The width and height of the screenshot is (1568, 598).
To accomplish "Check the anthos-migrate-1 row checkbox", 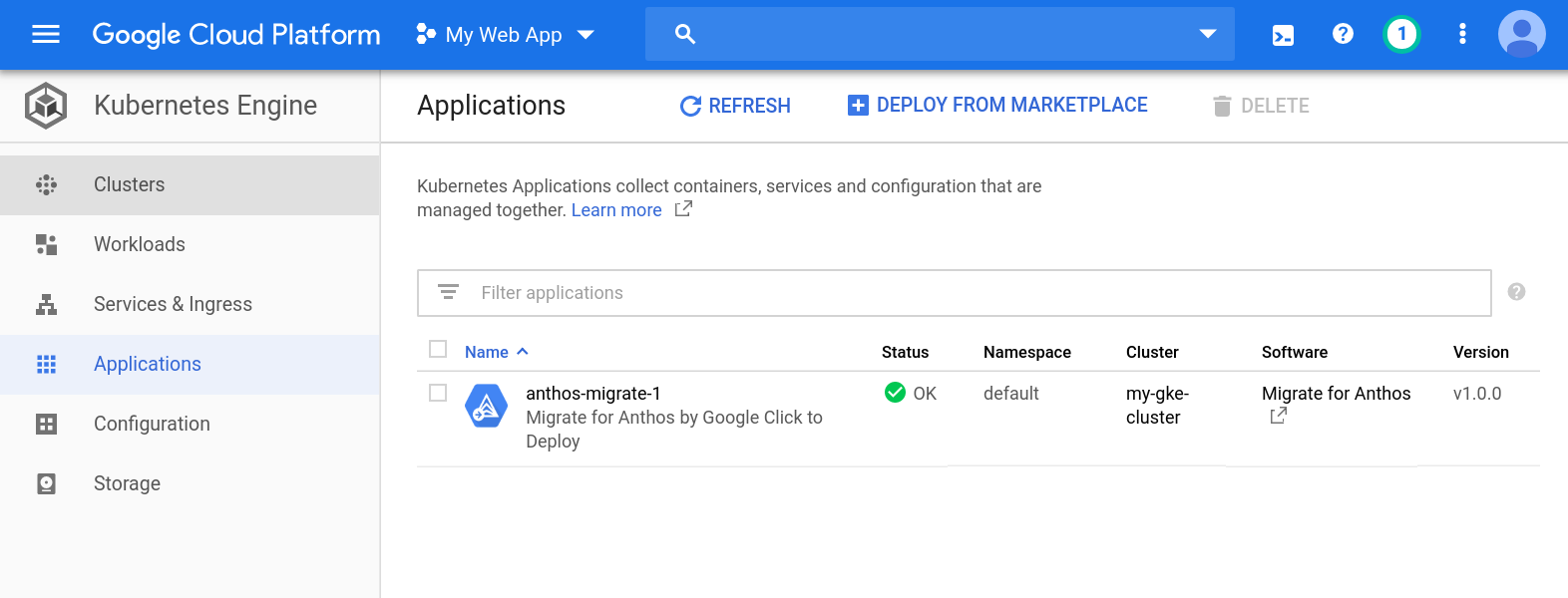I will tap(438, 393).
